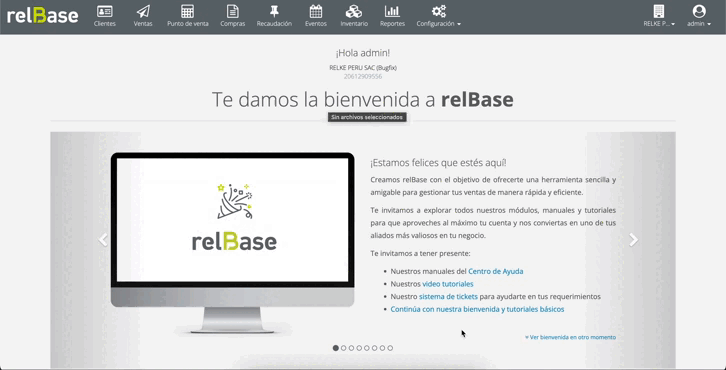
Task: Click the Eventos menu label
Action: pos(316,24)
